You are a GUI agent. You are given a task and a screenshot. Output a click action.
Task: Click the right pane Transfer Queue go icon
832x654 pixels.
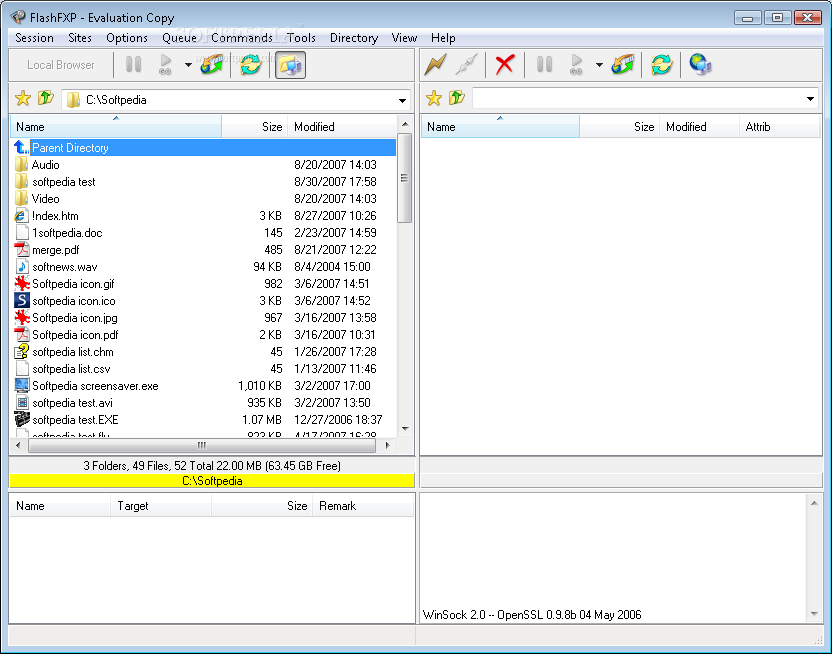point(576,65)
